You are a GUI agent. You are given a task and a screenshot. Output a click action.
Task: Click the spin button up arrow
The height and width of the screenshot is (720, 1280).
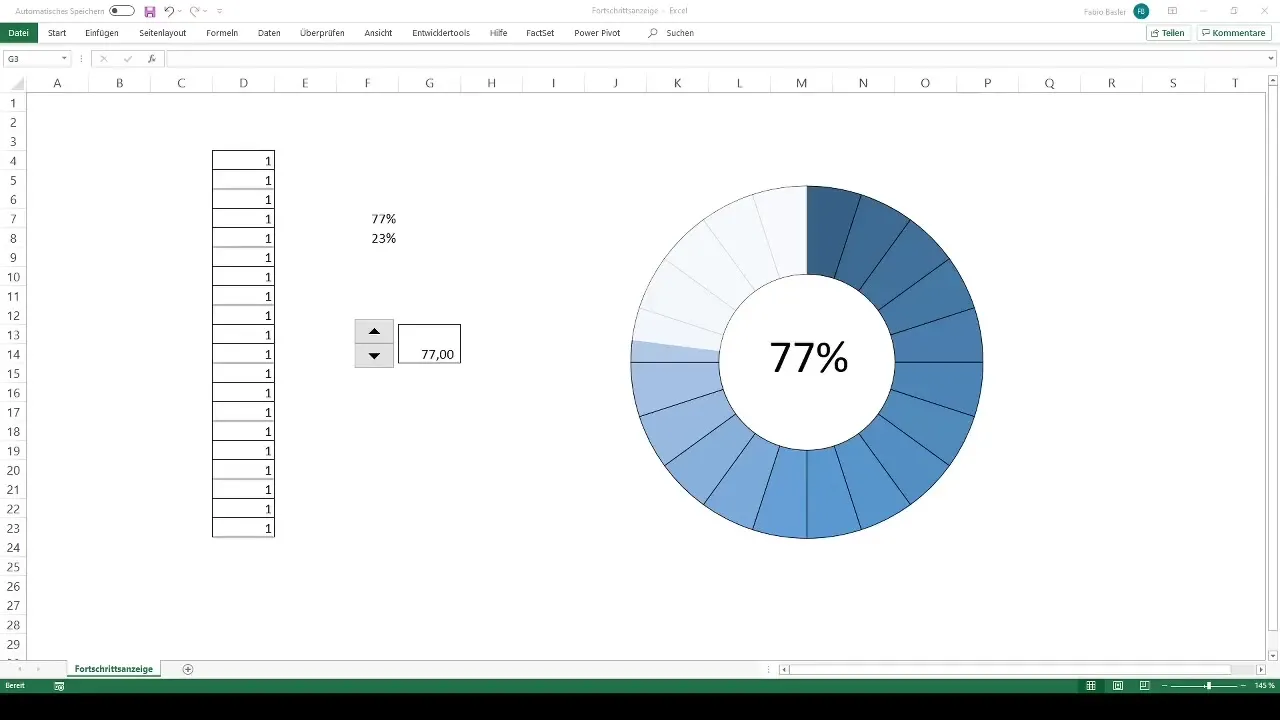(x=374, y=331)
